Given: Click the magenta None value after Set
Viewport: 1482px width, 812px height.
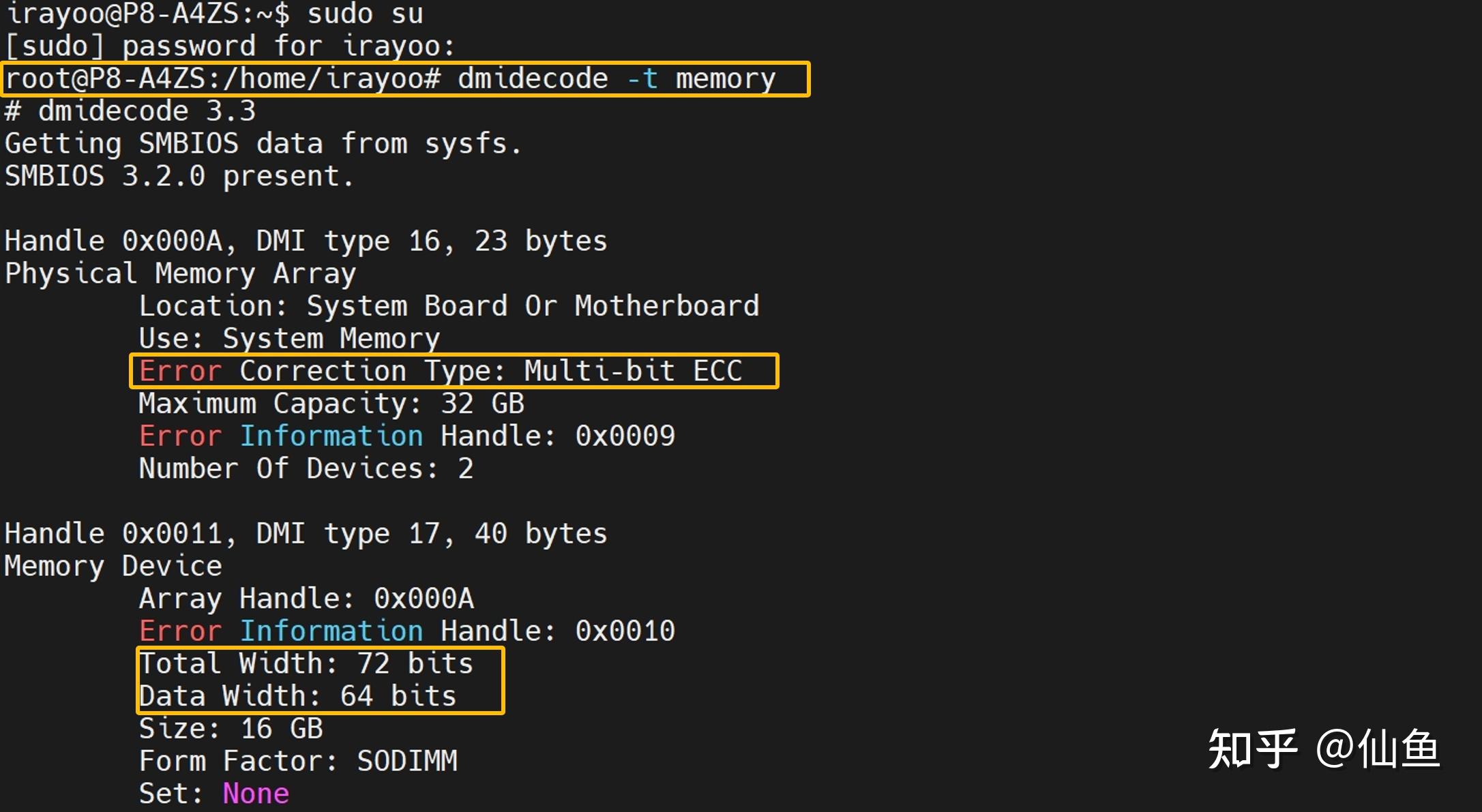Looking at the screenshot, I should (x=256, y=794).
